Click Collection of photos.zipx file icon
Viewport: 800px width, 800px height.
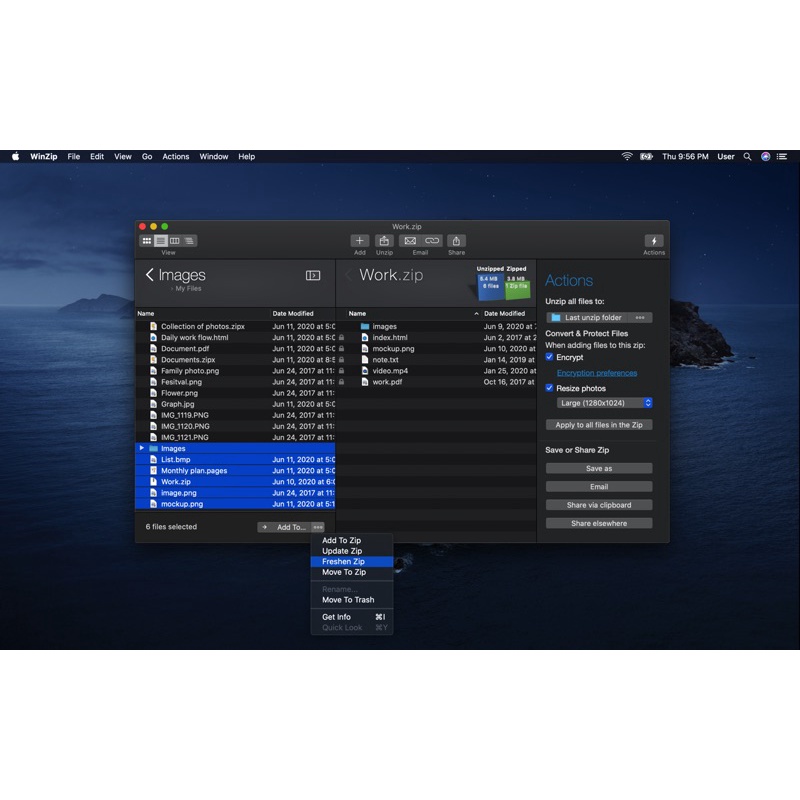point(154,326)
